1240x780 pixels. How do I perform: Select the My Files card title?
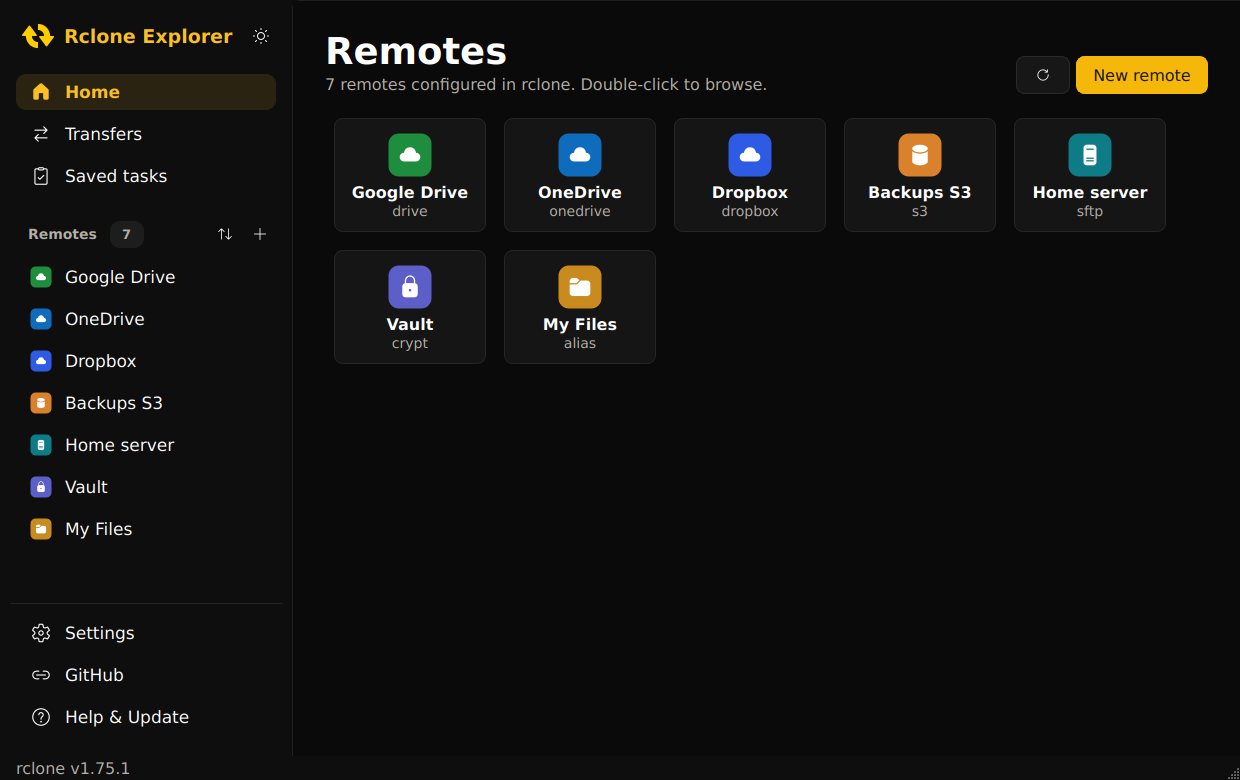point(580,324)
